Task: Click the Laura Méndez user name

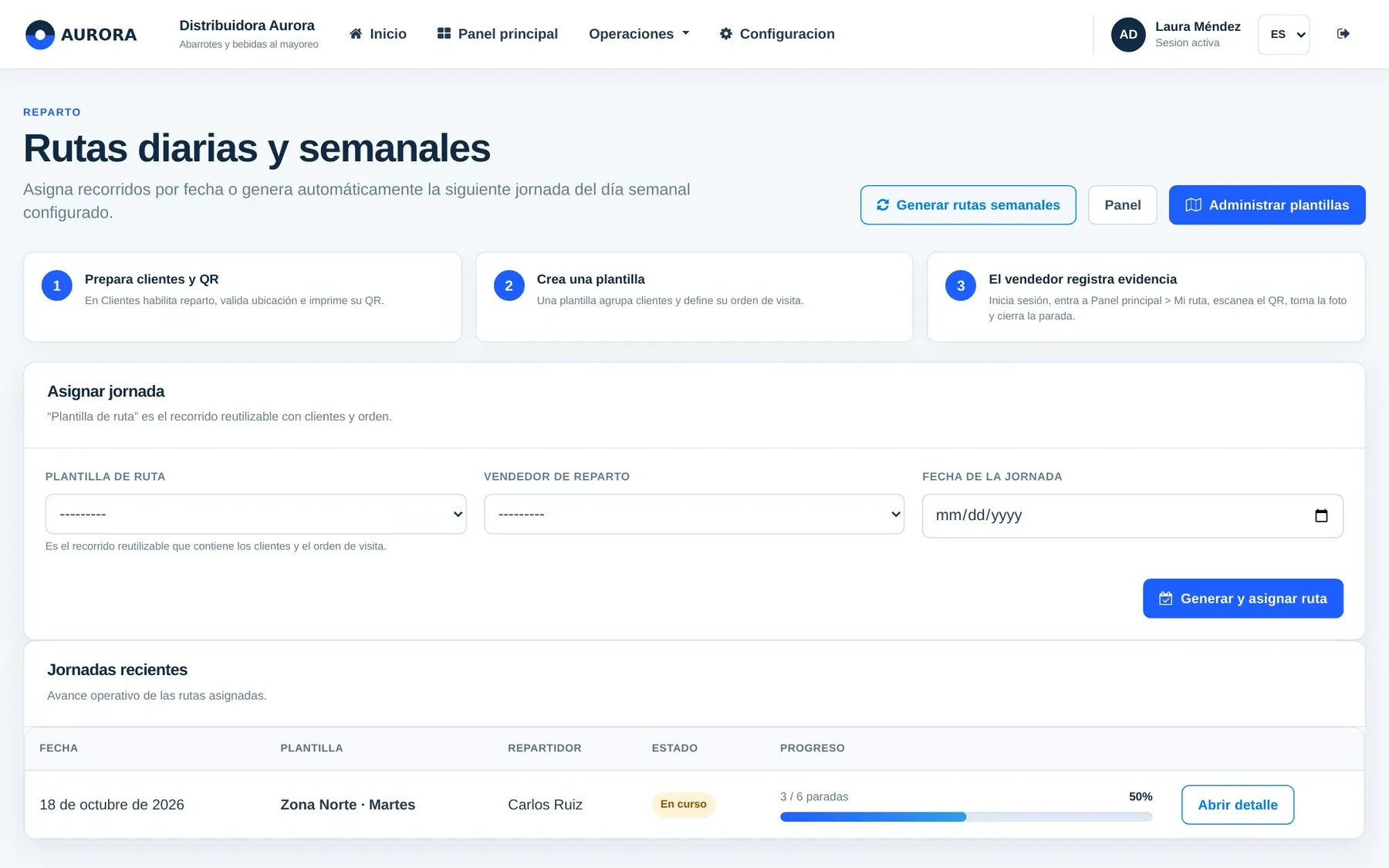Action: point(1198,26)
